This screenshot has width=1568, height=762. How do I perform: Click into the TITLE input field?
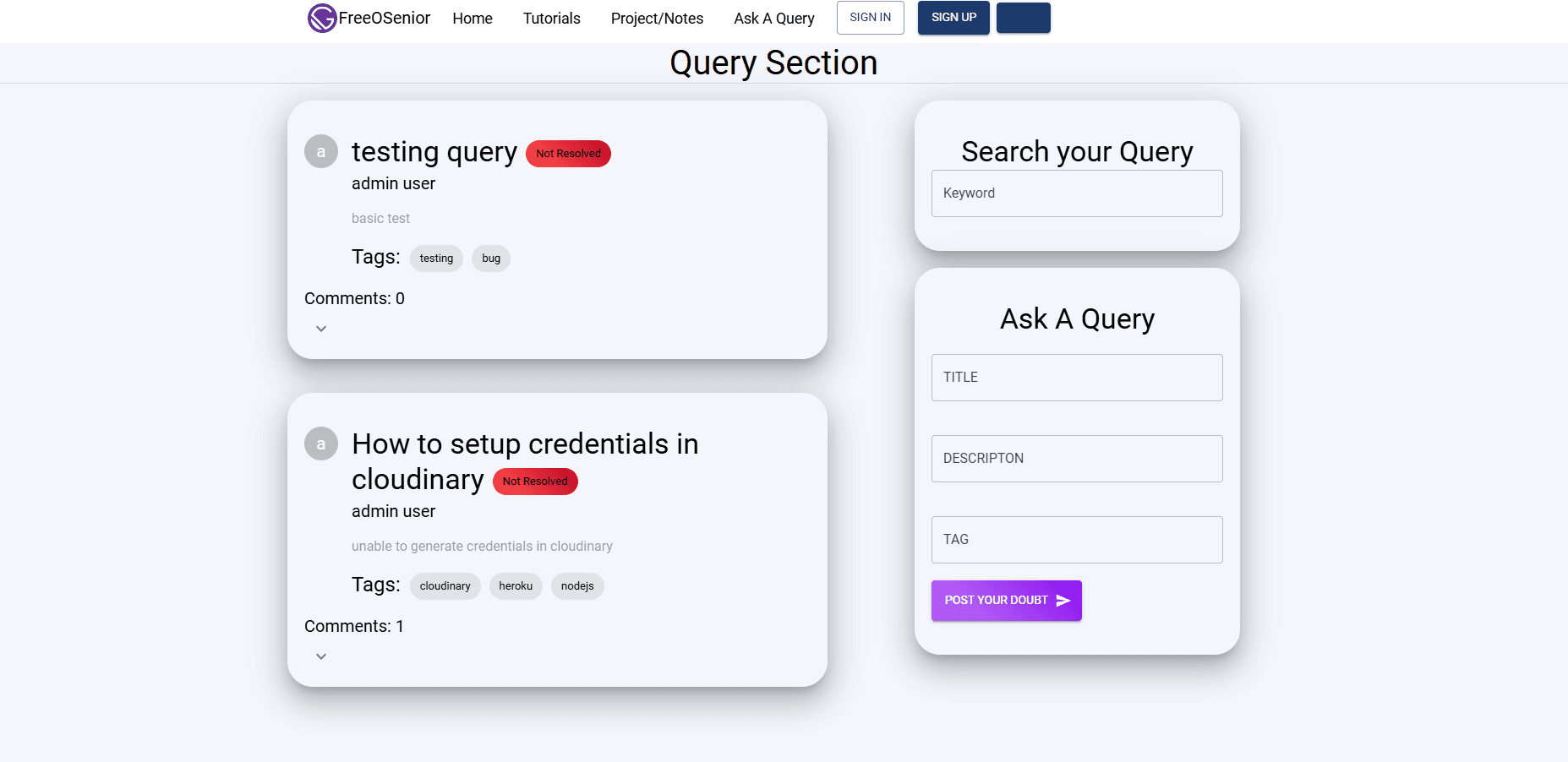[x=1076, y=378]
